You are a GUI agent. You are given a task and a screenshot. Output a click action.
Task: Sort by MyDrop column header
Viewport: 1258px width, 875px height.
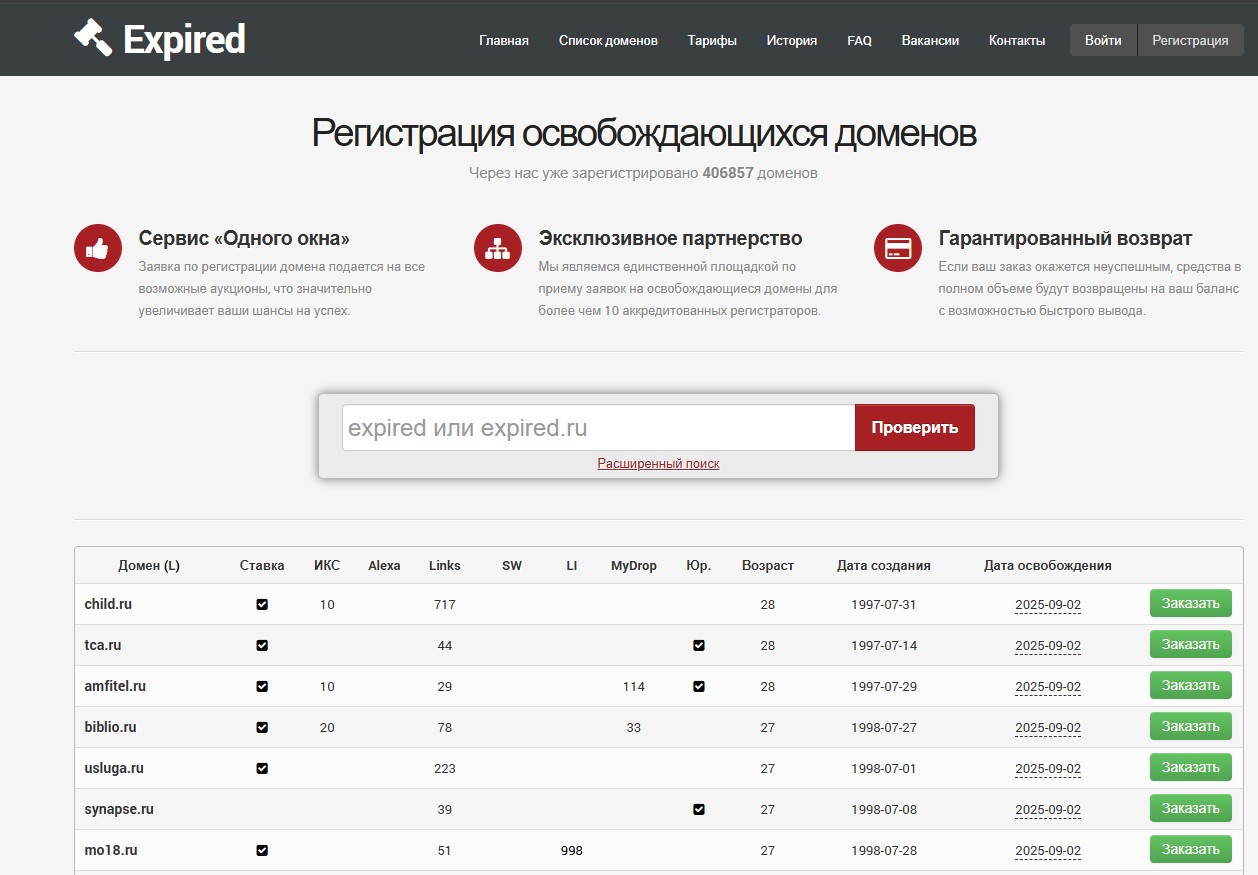[634, 566]
